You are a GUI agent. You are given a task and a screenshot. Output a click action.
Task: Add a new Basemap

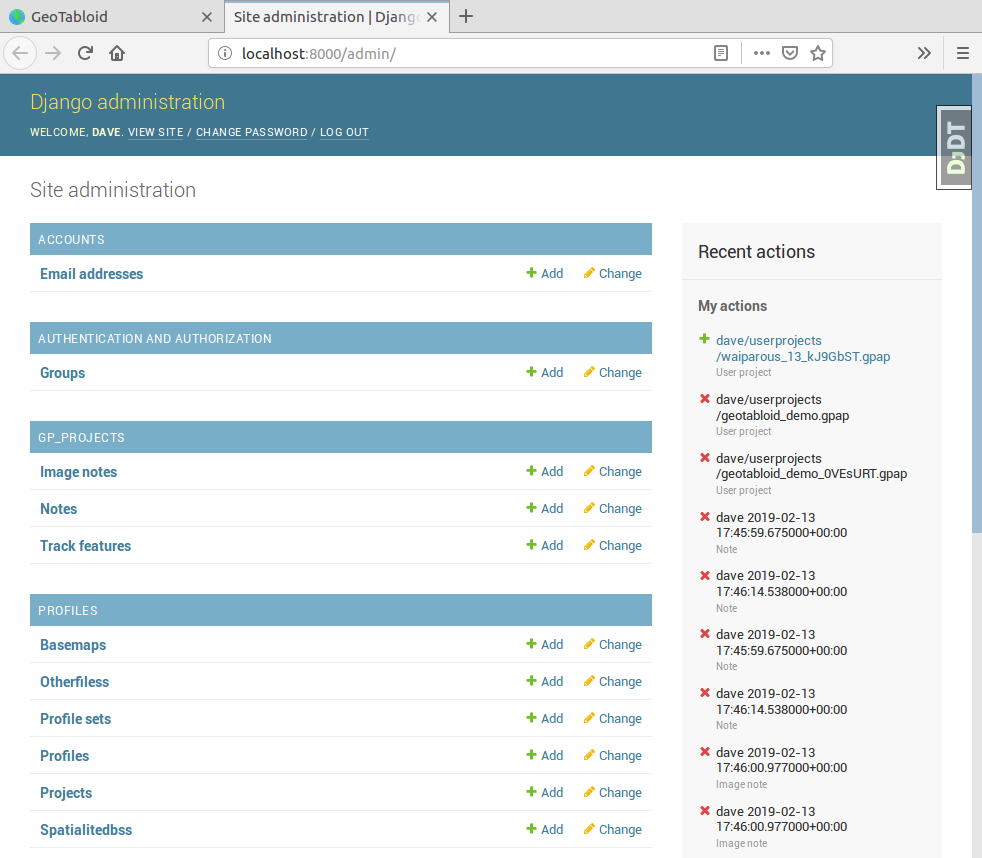[545, 644]
